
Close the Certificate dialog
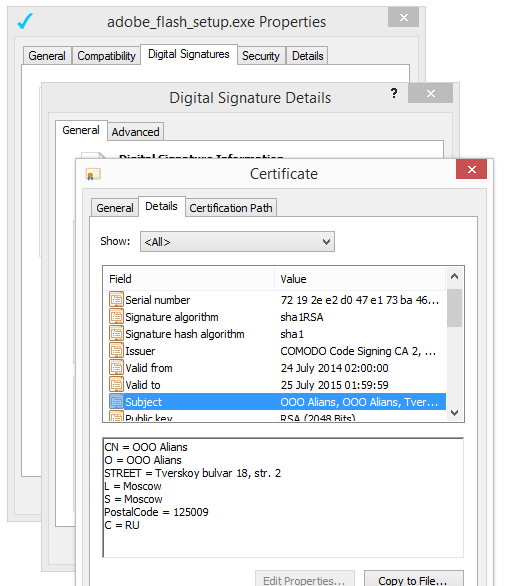(x=471, y=169)
